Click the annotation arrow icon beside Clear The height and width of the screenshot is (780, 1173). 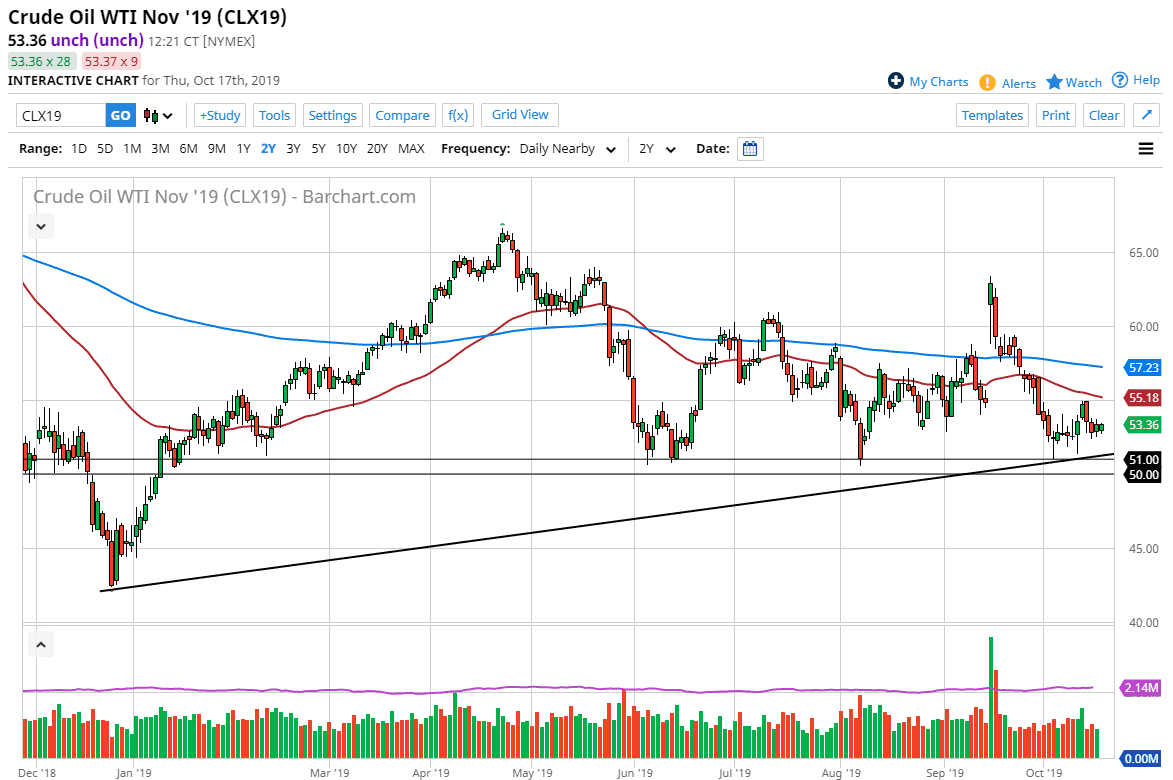(1145, 114)
